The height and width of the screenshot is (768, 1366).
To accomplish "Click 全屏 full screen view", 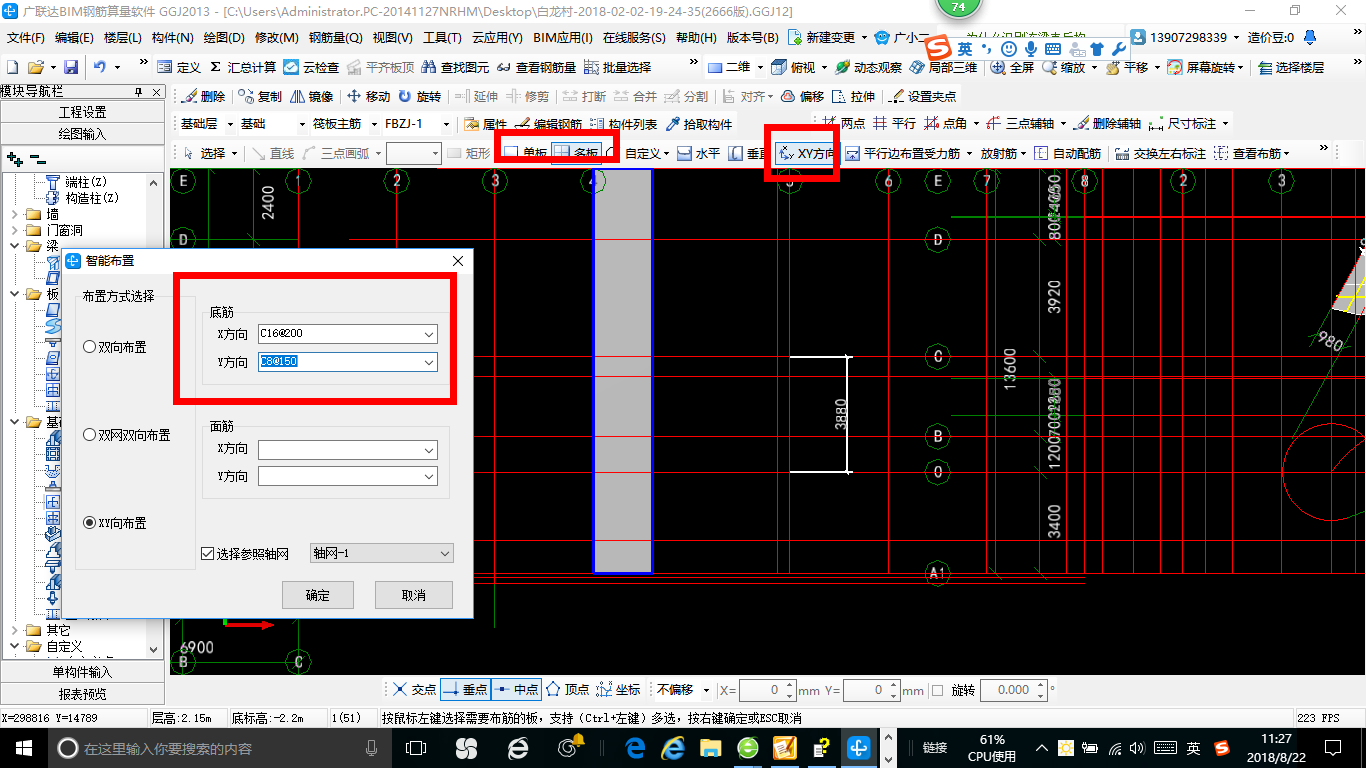I will (1013, 67).
